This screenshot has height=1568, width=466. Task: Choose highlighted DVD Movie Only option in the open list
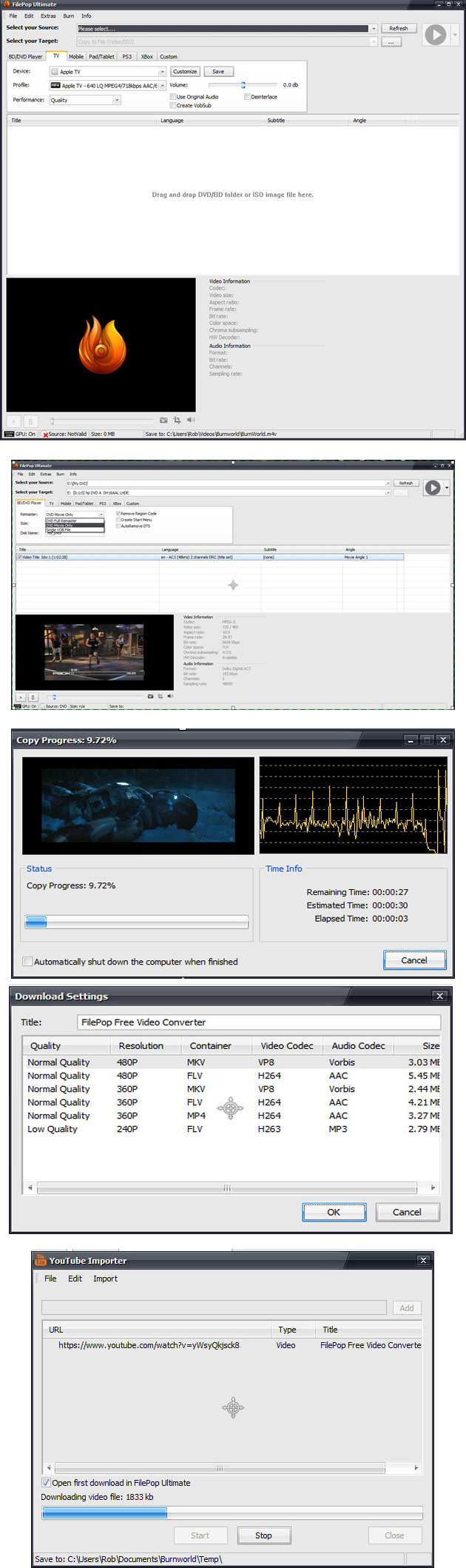click(75, 525)
